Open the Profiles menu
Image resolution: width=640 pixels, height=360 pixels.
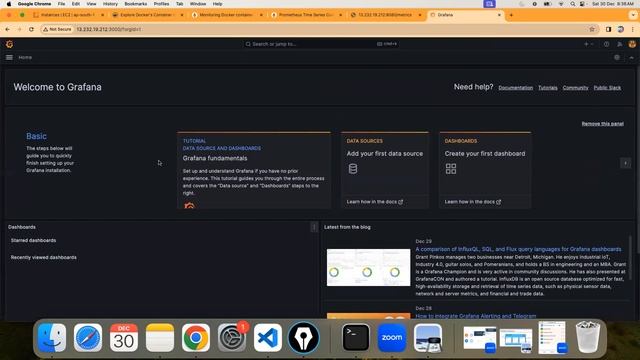[161, 4]
